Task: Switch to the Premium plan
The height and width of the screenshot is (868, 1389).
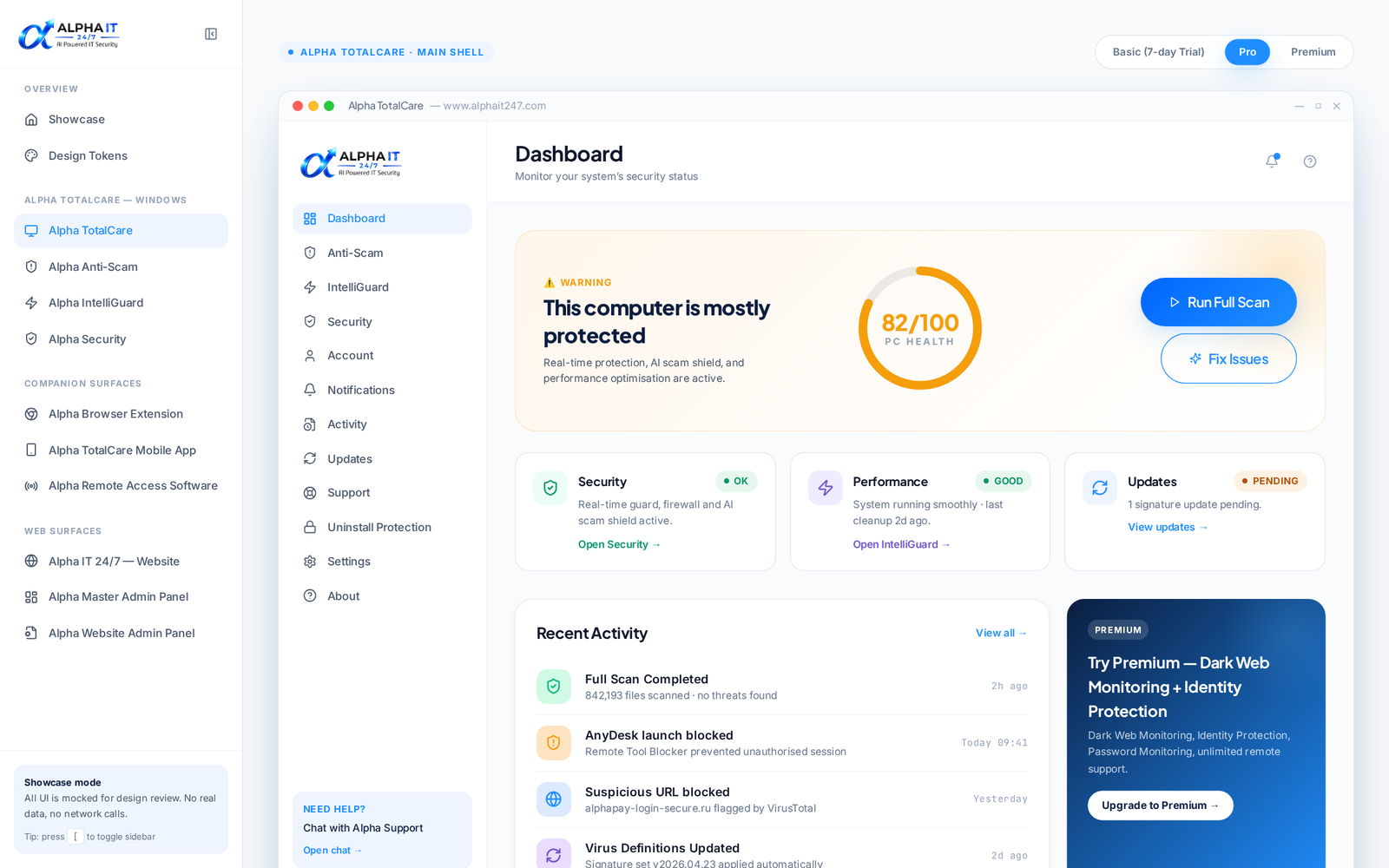Action: coord(1313,52)
